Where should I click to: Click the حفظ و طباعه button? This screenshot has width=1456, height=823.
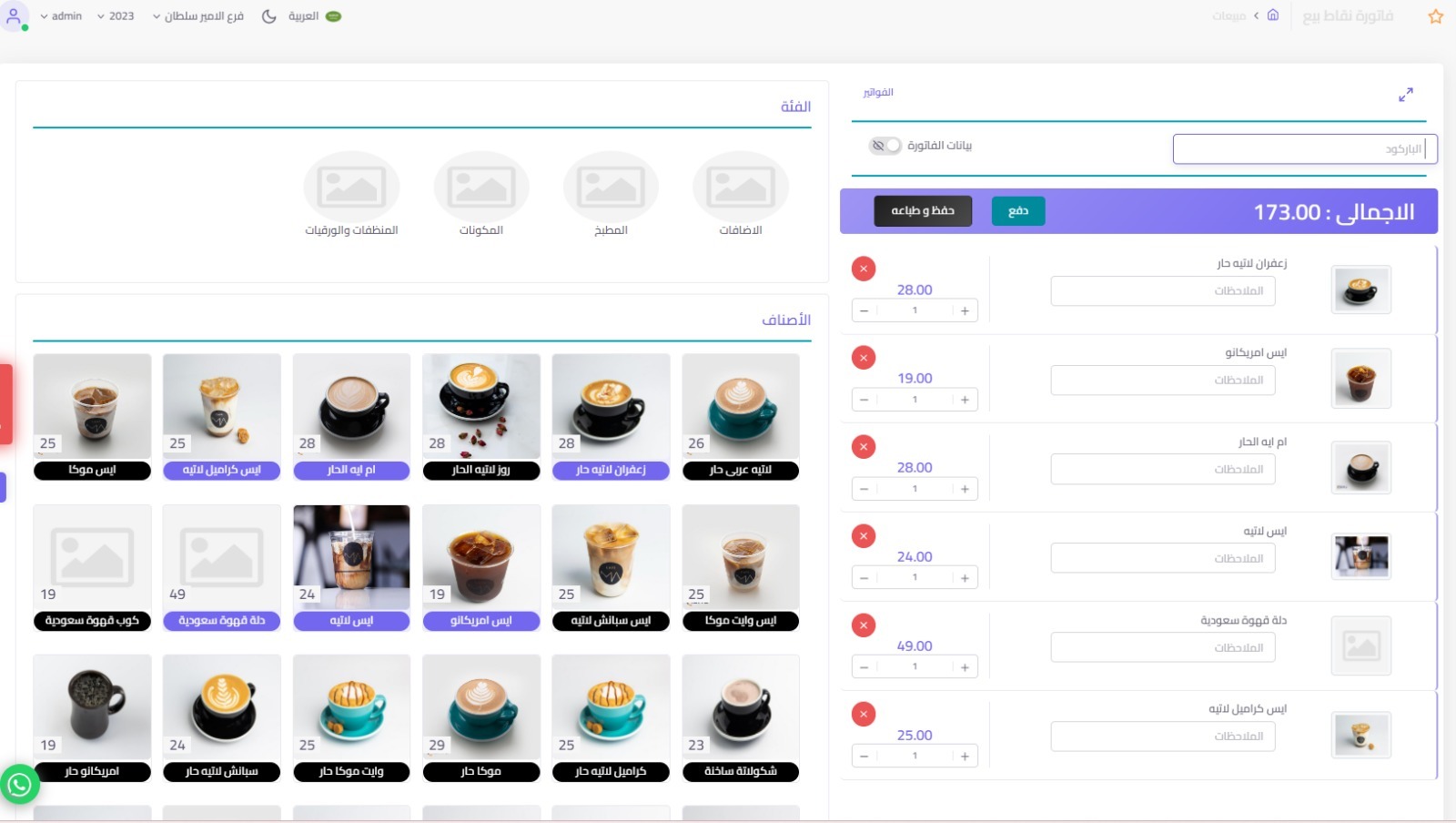[922, 211]
